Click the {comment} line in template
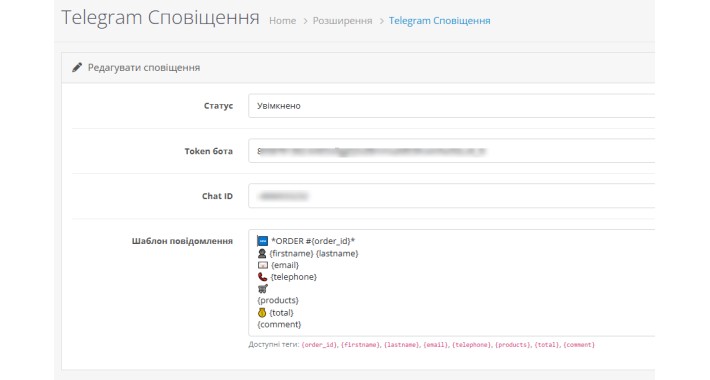The width and height of the screenshot is (710, 380). click(x=279, y=324)
